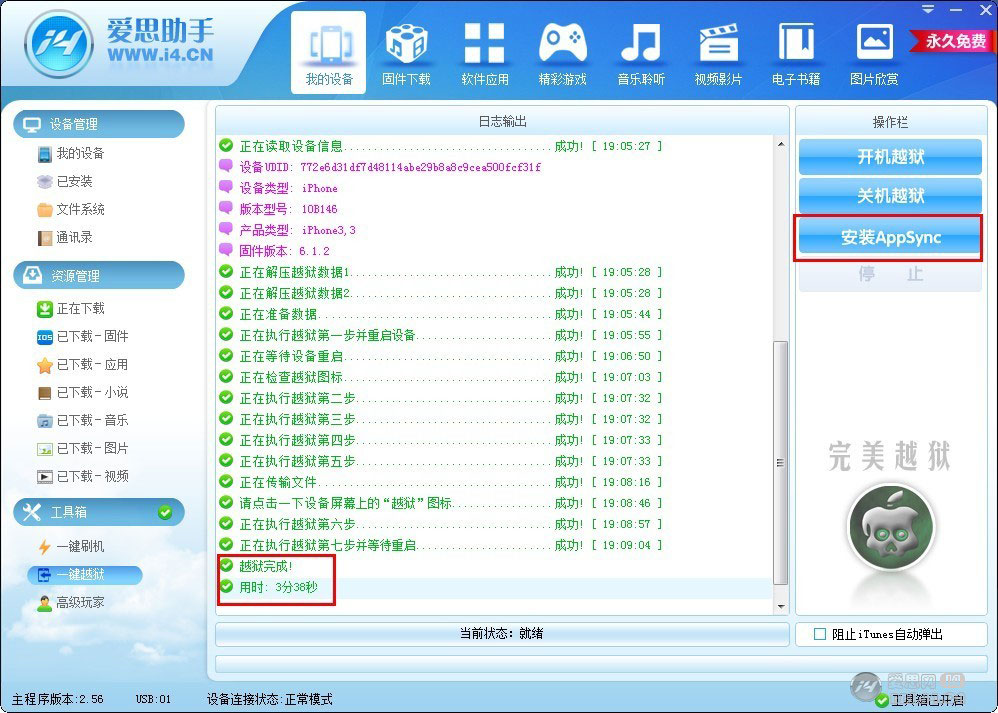The height and width of the screenshot is (713, 998).
Task: Click the green check on 工具箱 header
Action: (x=165, y=512)
